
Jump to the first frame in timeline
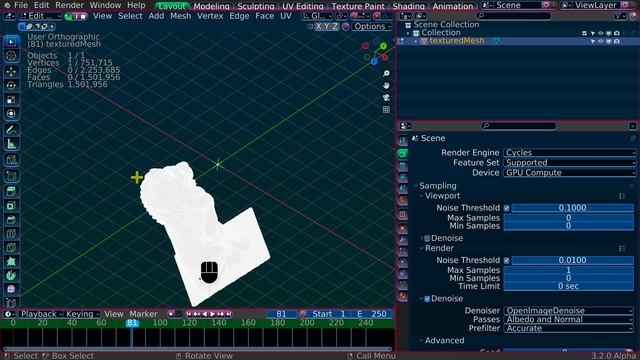tap(189, 314)
